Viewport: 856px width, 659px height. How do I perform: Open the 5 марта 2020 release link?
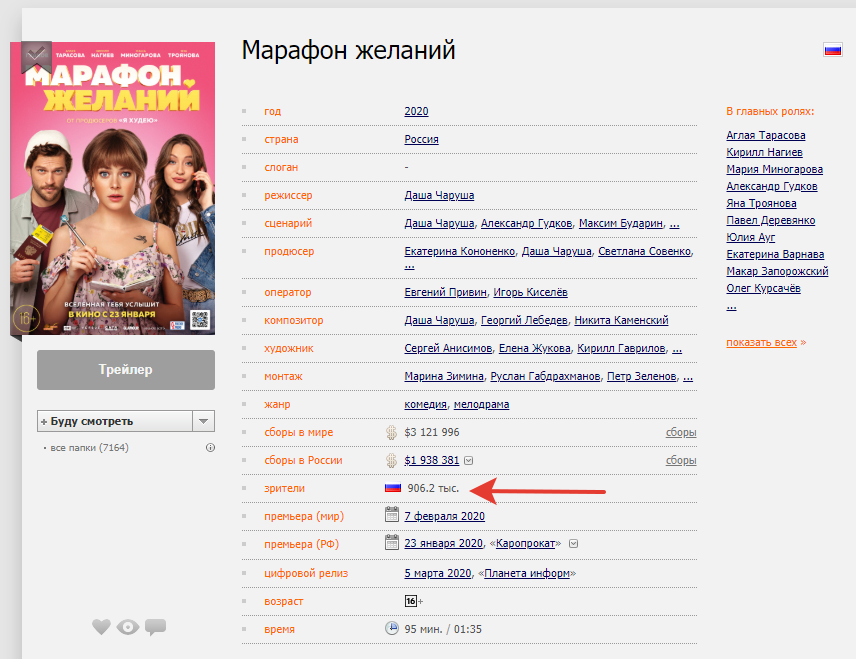tap(437, 573)
